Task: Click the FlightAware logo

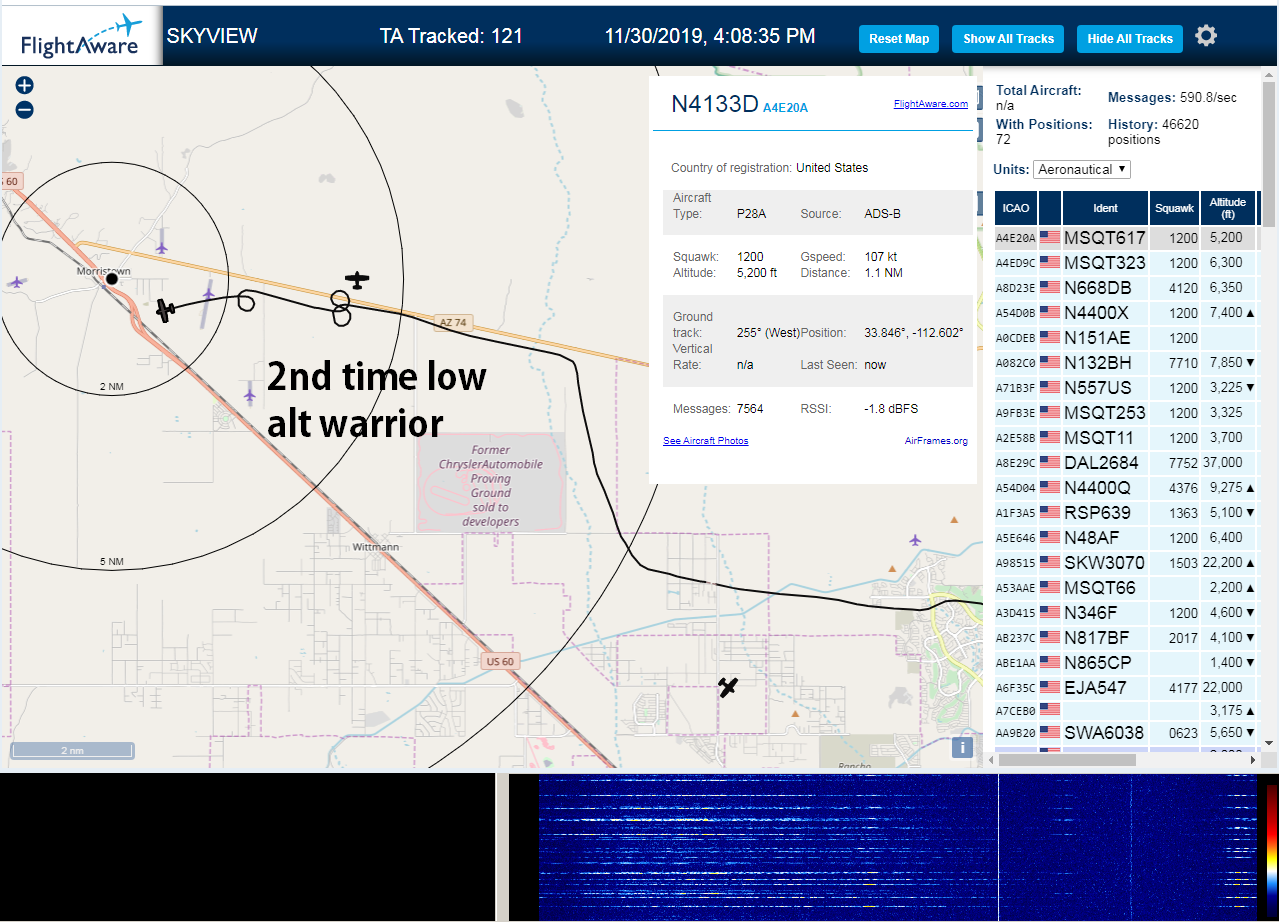Action: pyautogui.click(x=81, y=38)
